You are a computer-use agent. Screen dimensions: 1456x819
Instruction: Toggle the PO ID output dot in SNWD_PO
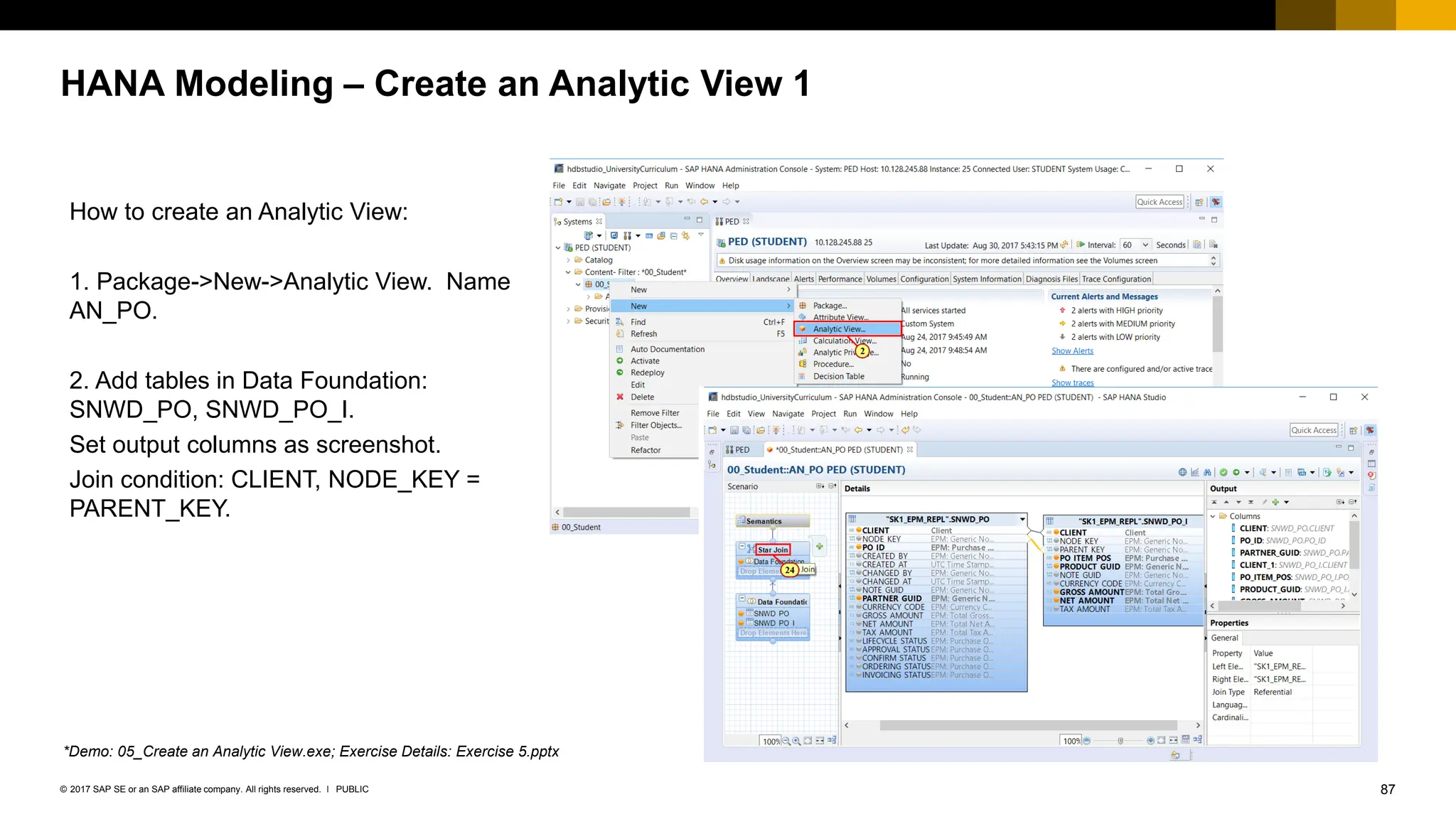(859, 547)
